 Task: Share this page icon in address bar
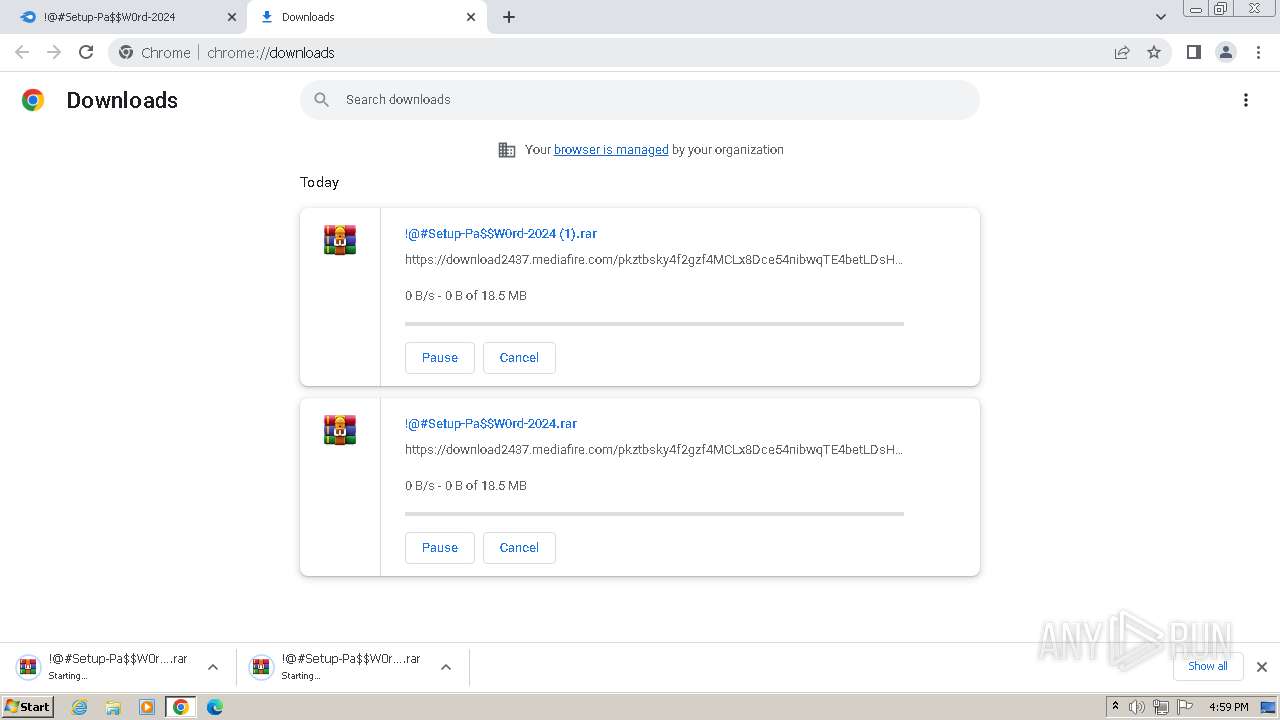pos(1122,52)
